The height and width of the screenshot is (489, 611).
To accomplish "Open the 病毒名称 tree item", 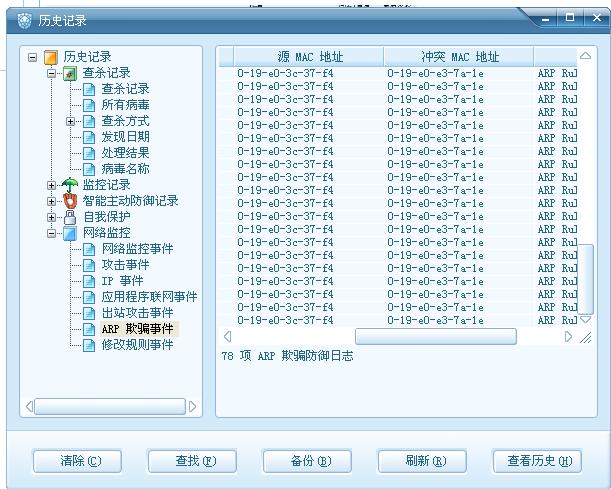I will (125, 169).
